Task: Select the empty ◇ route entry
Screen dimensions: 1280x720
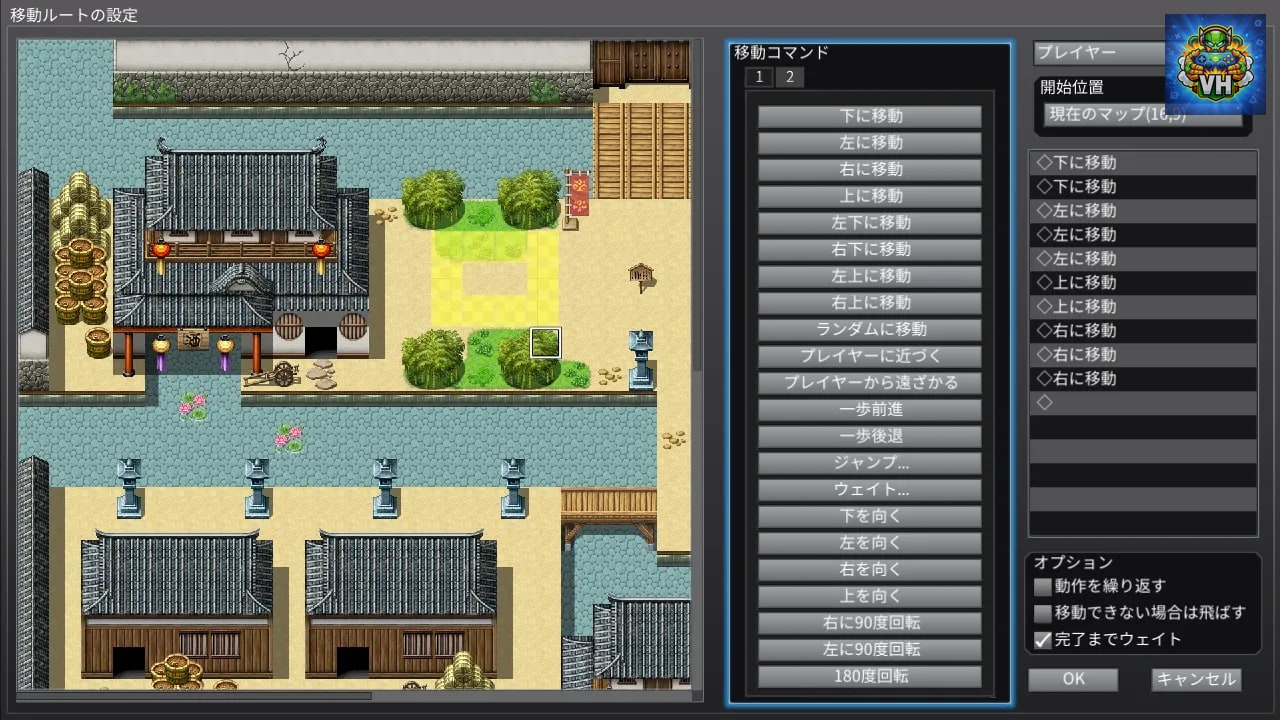Action: click(x=1143, y=402)
